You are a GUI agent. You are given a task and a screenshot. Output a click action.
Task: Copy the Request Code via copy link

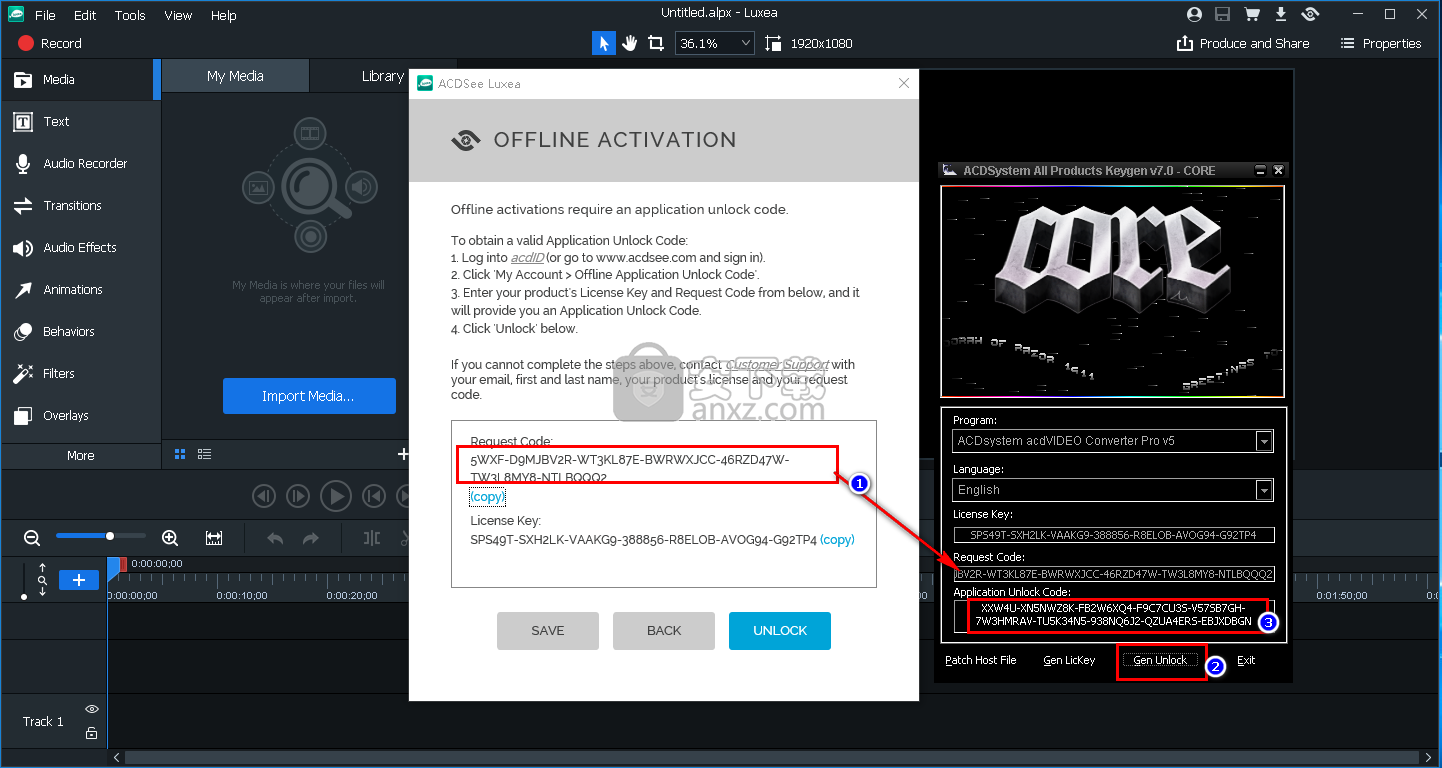coord(488,497)
